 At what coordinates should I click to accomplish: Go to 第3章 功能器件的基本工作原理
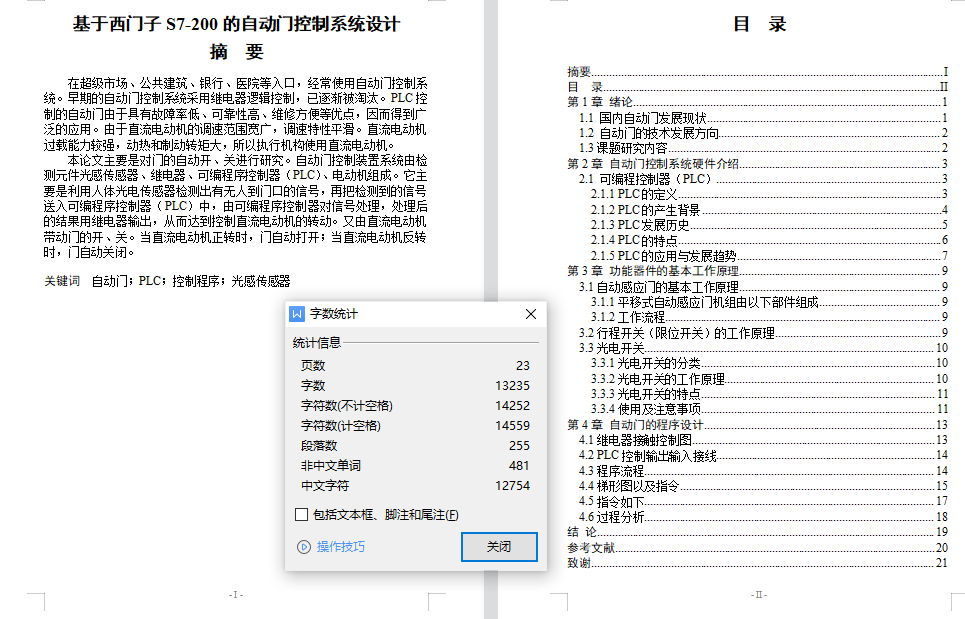653,271
